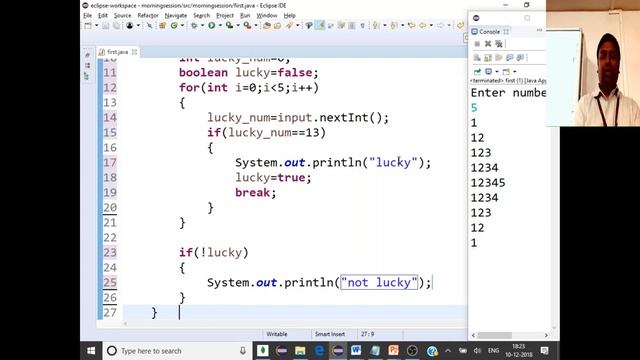Open the Project menu
640x360 pixels.
pyautogui.click(x=225, y=16)
